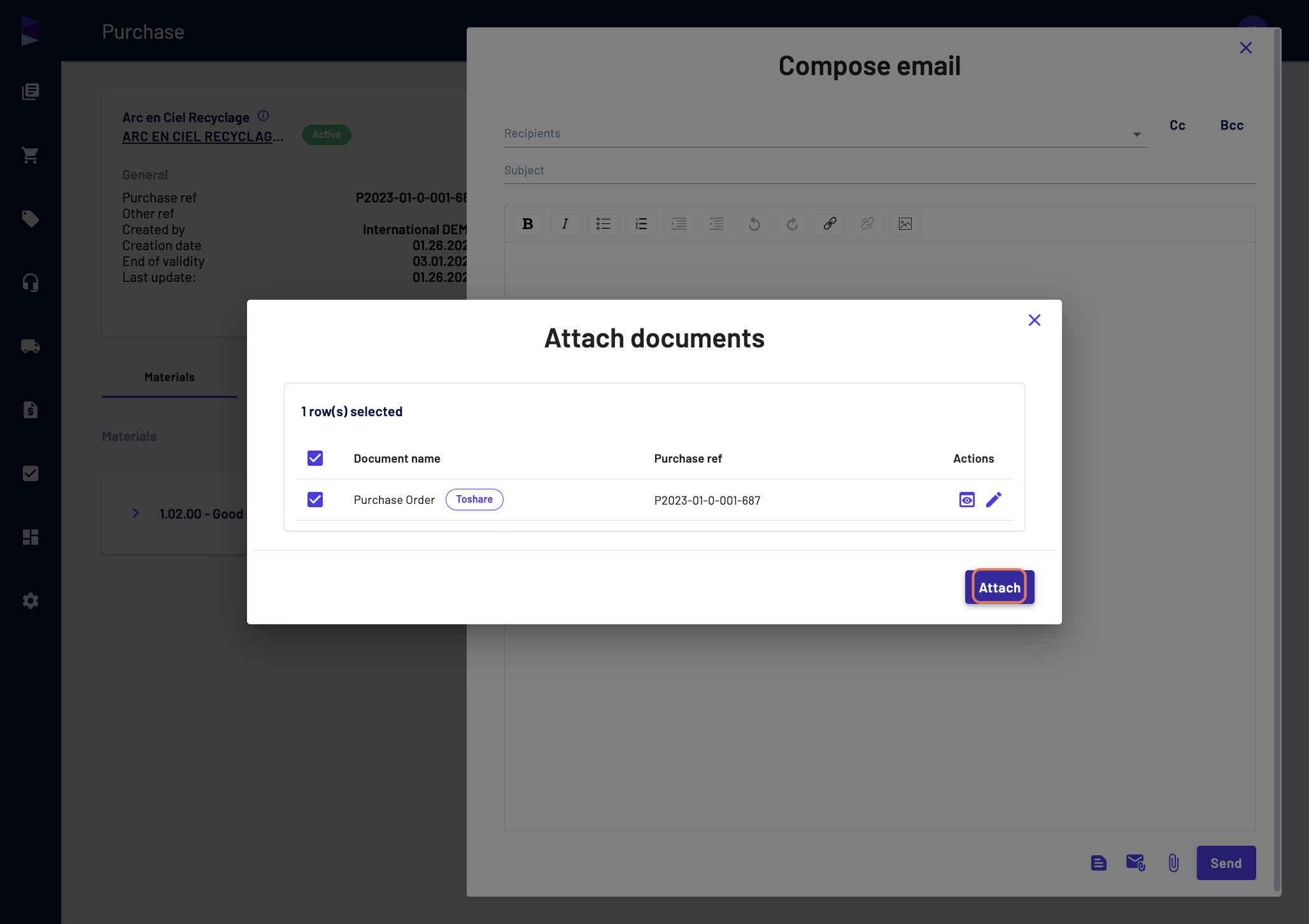Toggle the select-all documents checkbox
The image size is (1309, 924).
coord(315,458)
